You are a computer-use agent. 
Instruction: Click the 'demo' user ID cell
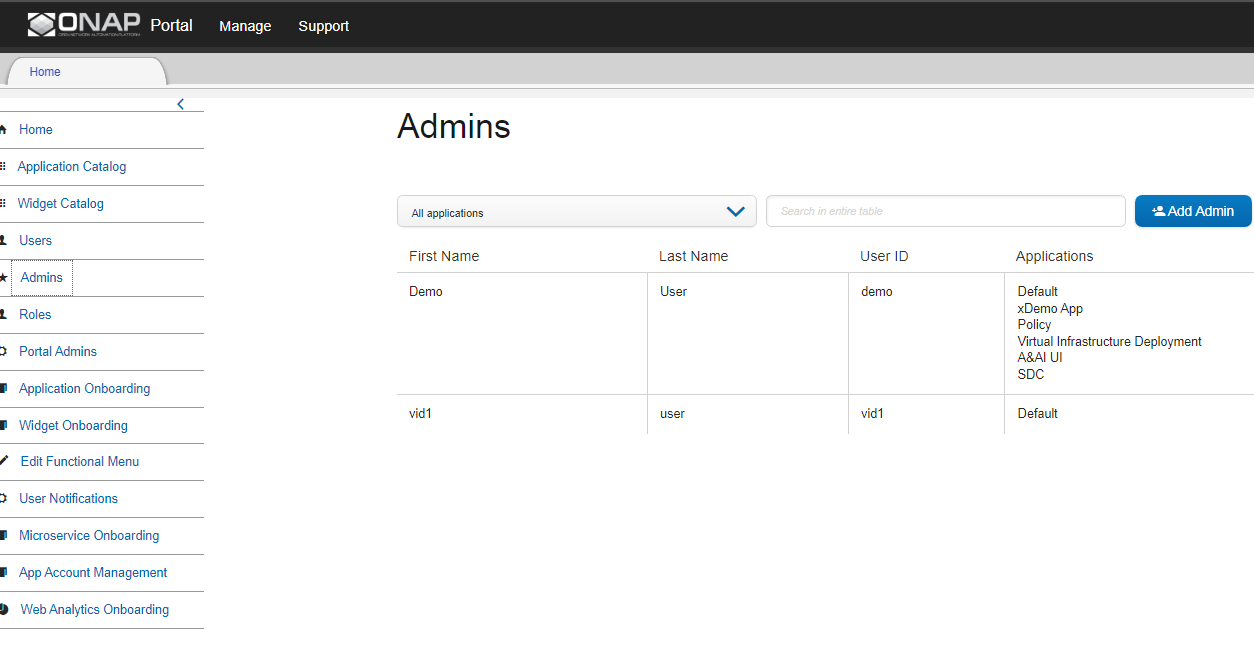[877, 292]
